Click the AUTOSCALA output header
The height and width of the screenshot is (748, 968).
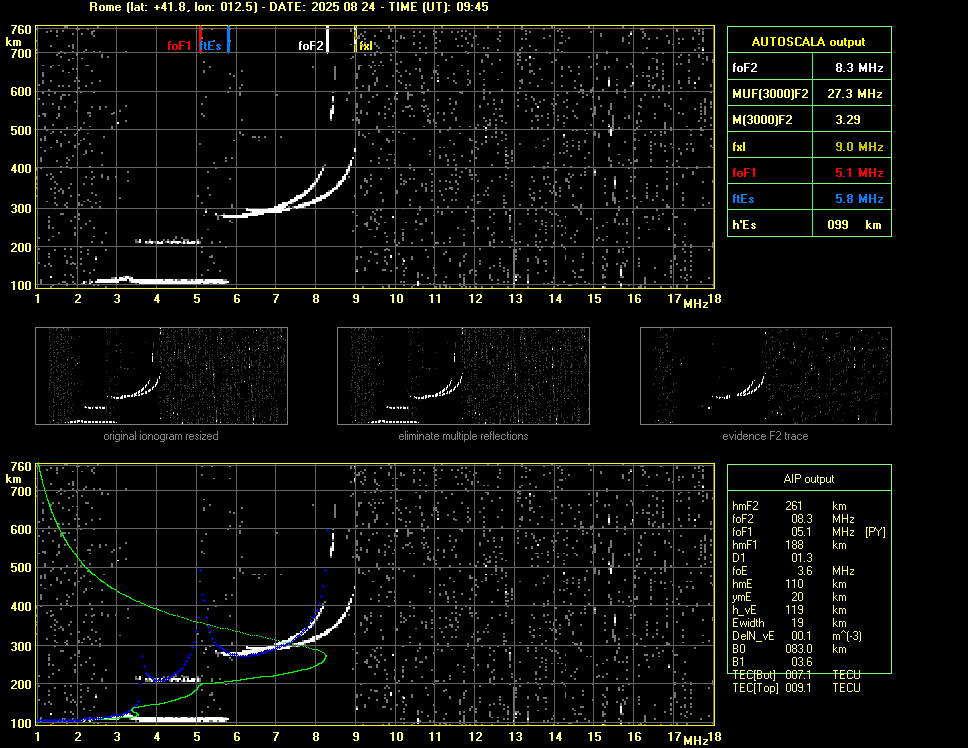pos(809,41)
